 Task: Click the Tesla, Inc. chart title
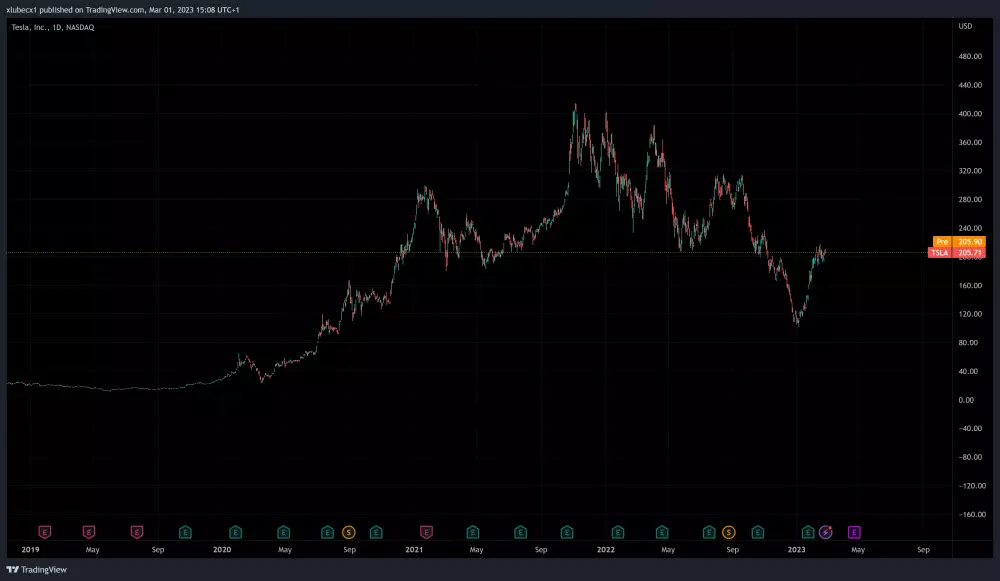click(x=51, y=25)
